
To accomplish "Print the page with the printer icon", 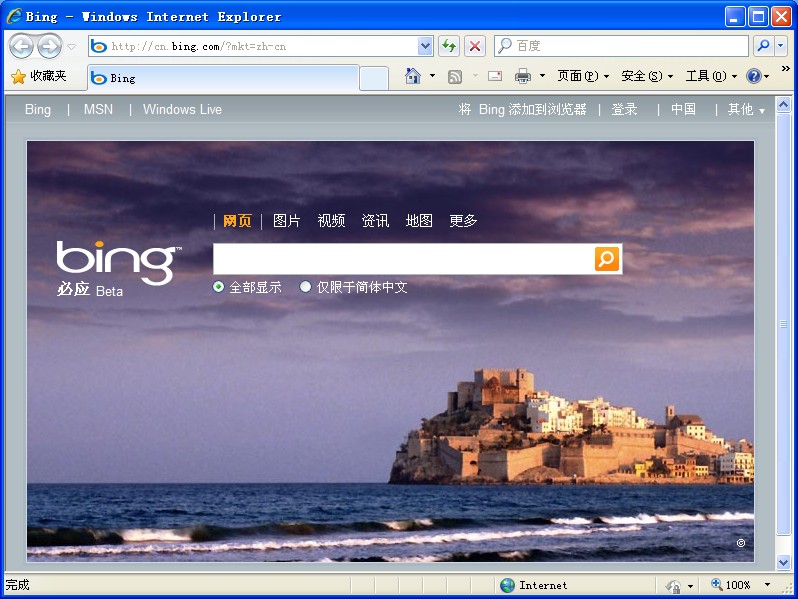I will tap(523, 76).
